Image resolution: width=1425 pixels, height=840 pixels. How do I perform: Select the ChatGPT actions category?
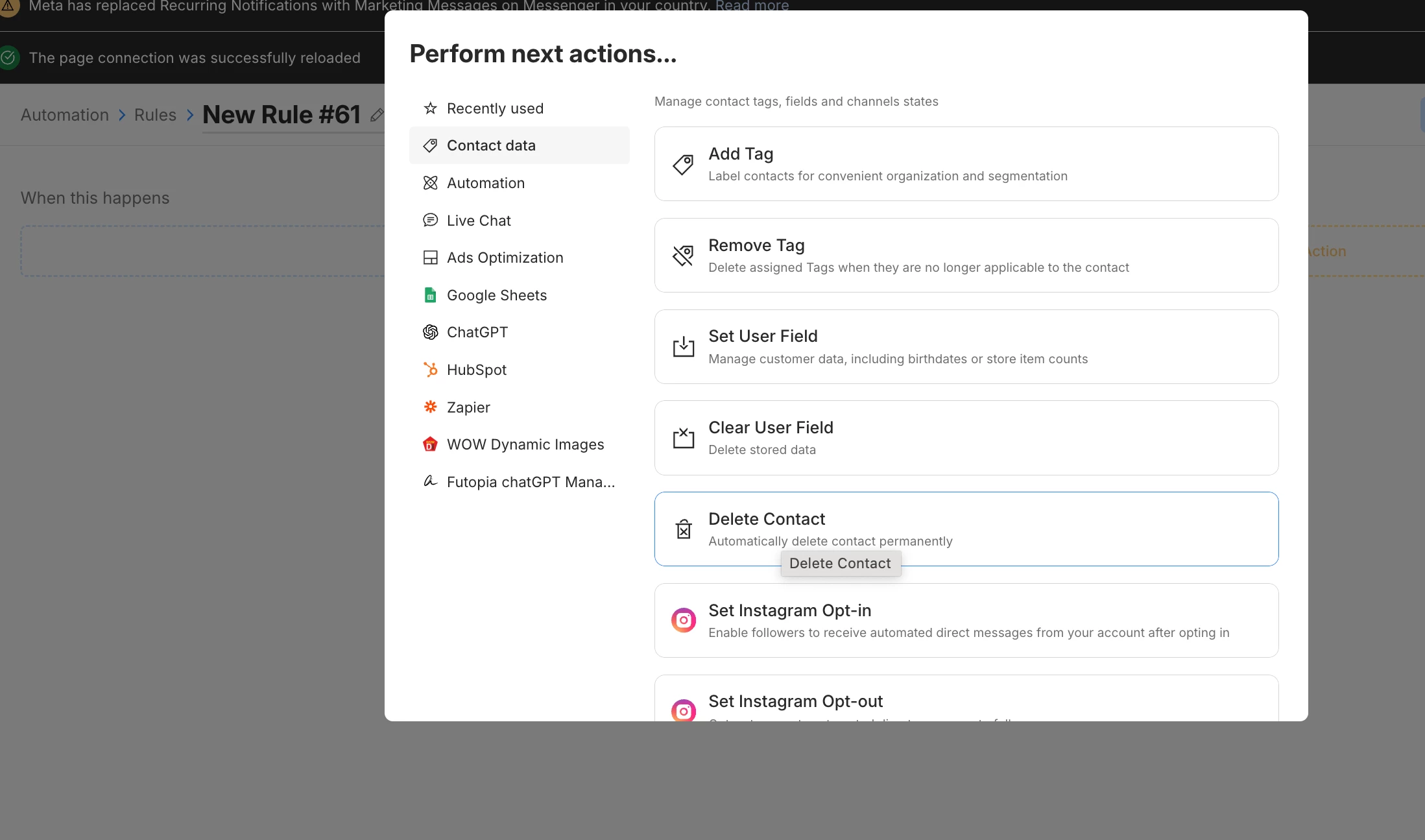click(477, 332)
